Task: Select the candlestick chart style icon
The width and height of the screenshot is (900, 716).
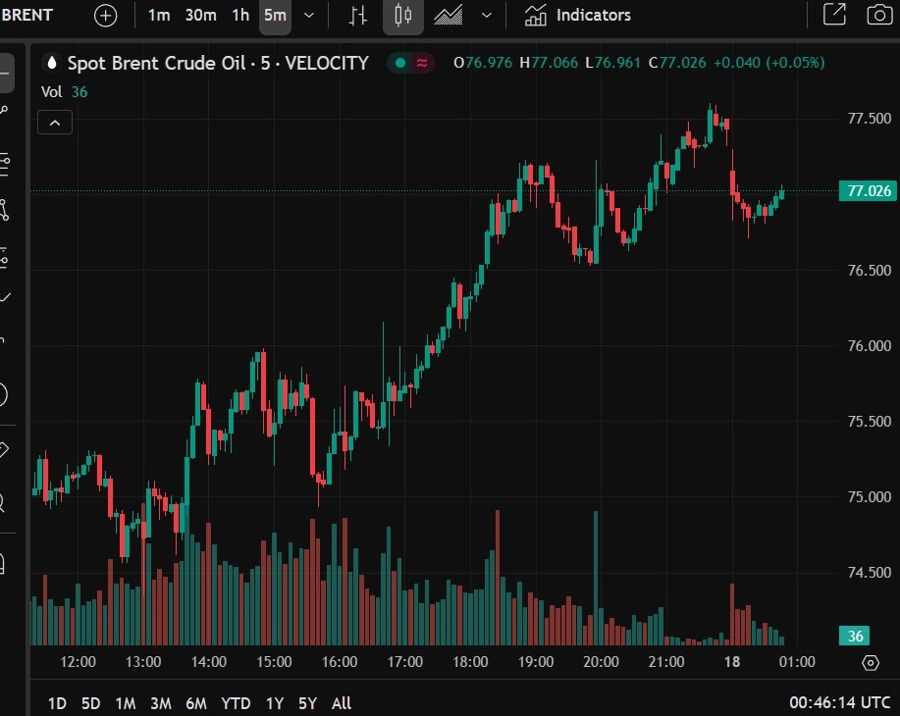Action: pos(403,16)
